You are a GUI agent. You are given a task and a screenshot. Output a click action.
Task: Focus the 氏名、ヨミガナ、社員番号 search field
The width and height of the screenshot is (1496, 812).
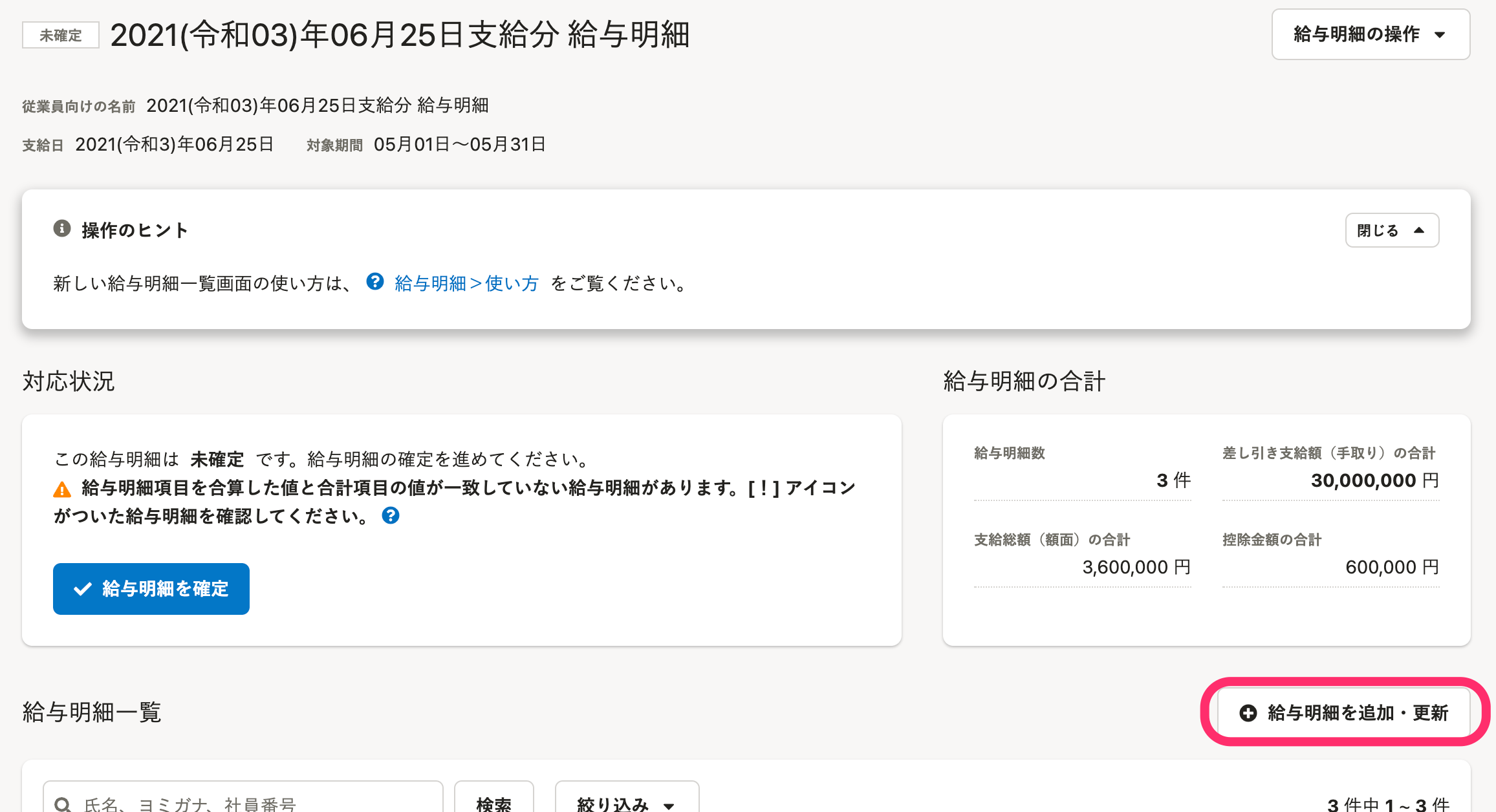tap(243, 800)
